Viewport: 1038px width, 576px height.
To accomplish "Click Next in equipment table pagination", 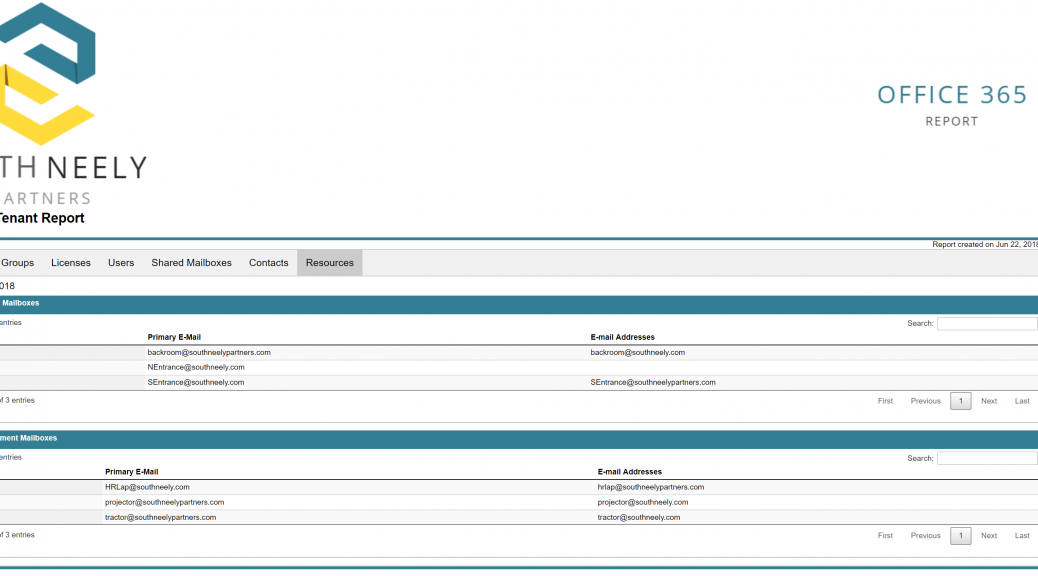I will 989,536.
